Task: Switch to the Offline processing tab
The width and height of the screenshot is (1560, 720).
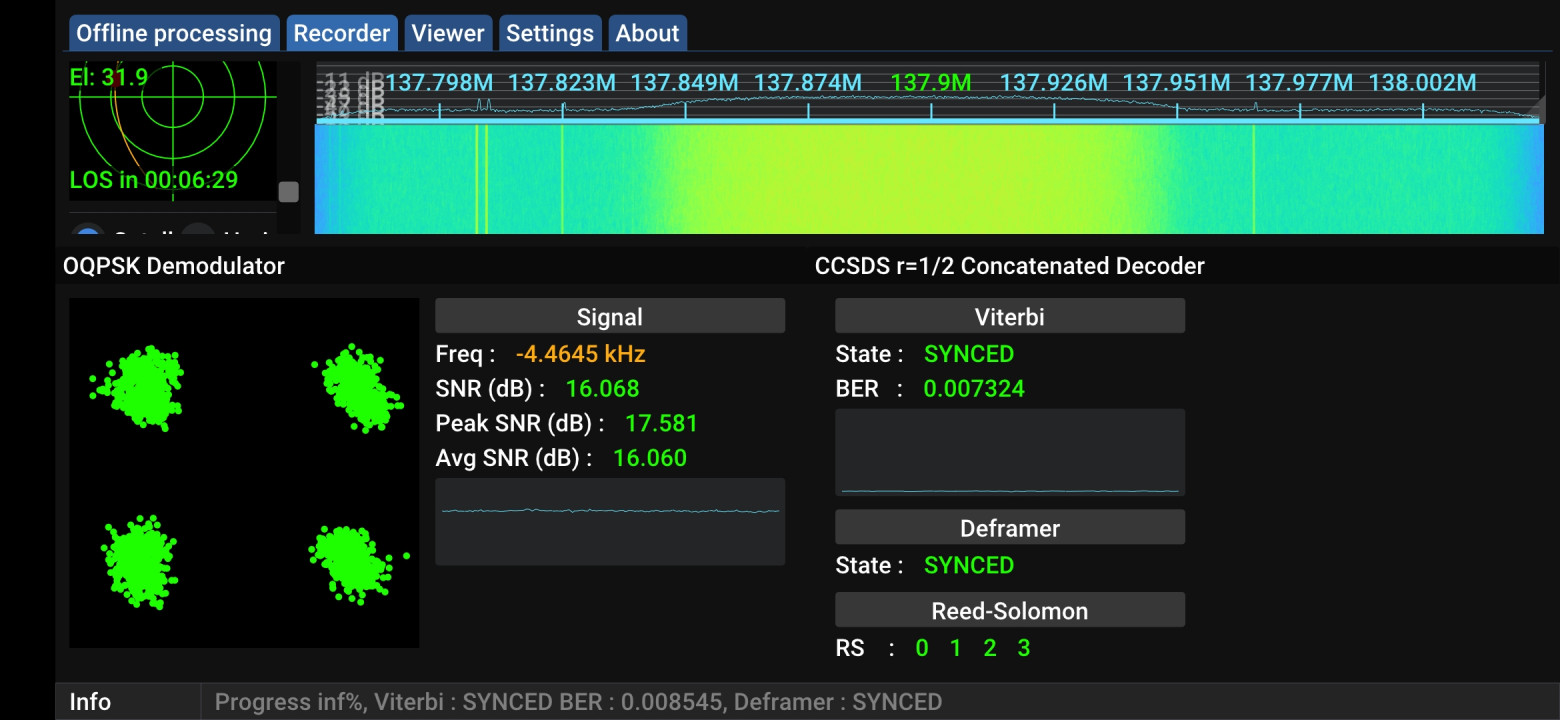Action: pyautogui.click(x=174, y=33)
